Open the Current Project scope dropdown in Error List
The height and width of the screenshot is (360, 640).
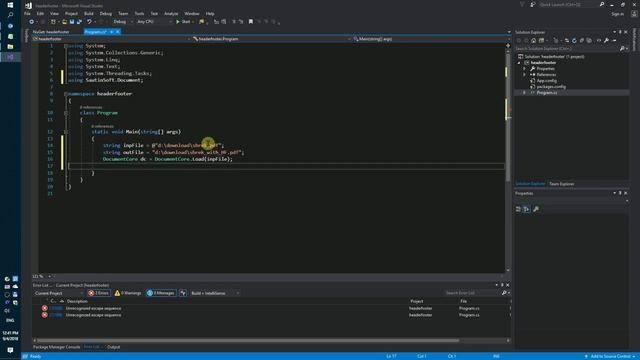(x=58, y=293)
